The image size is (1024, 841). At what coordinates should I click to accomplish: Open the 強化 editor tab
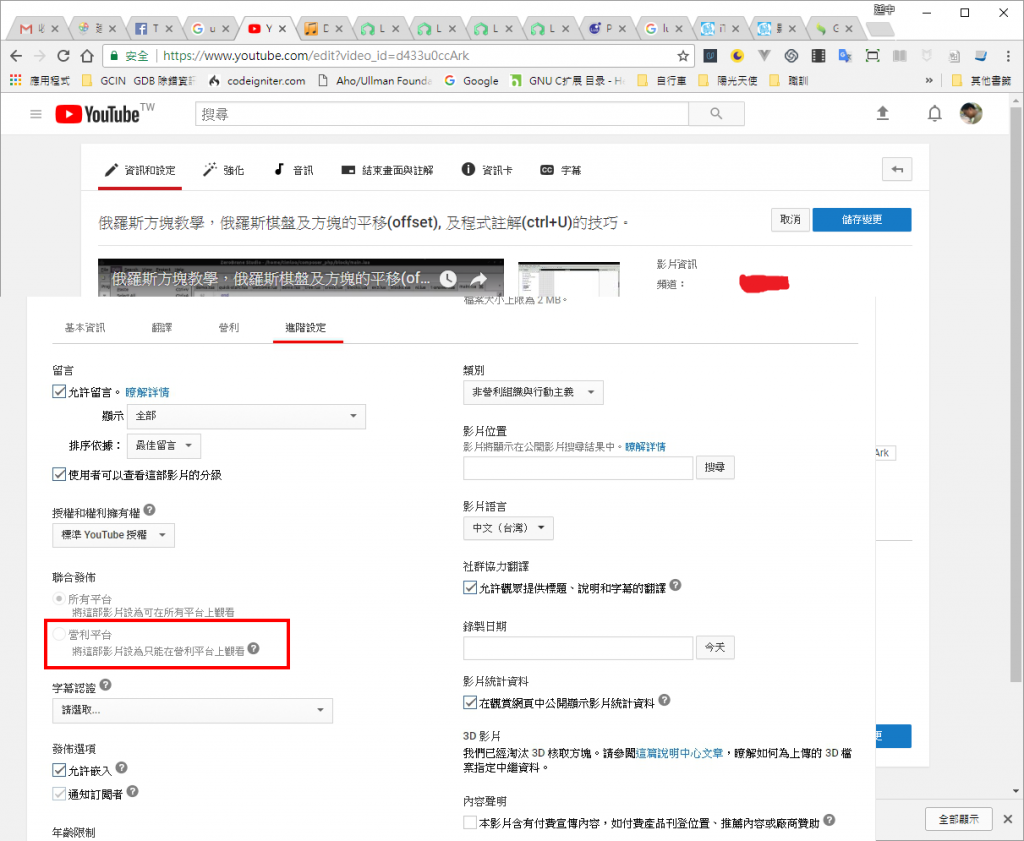(223, 170)
